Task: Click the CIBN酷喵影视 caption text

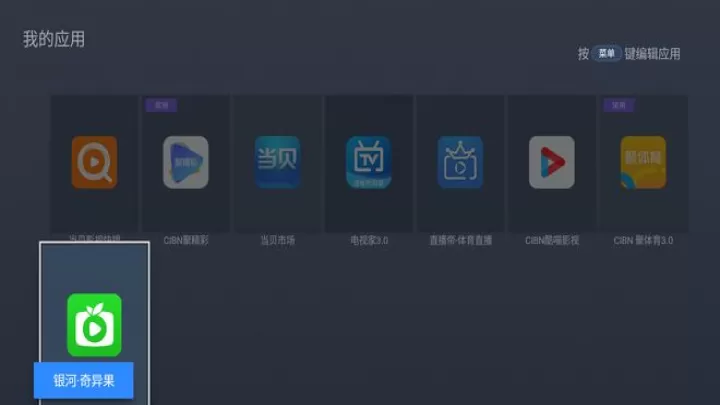Action: (552, 240)
